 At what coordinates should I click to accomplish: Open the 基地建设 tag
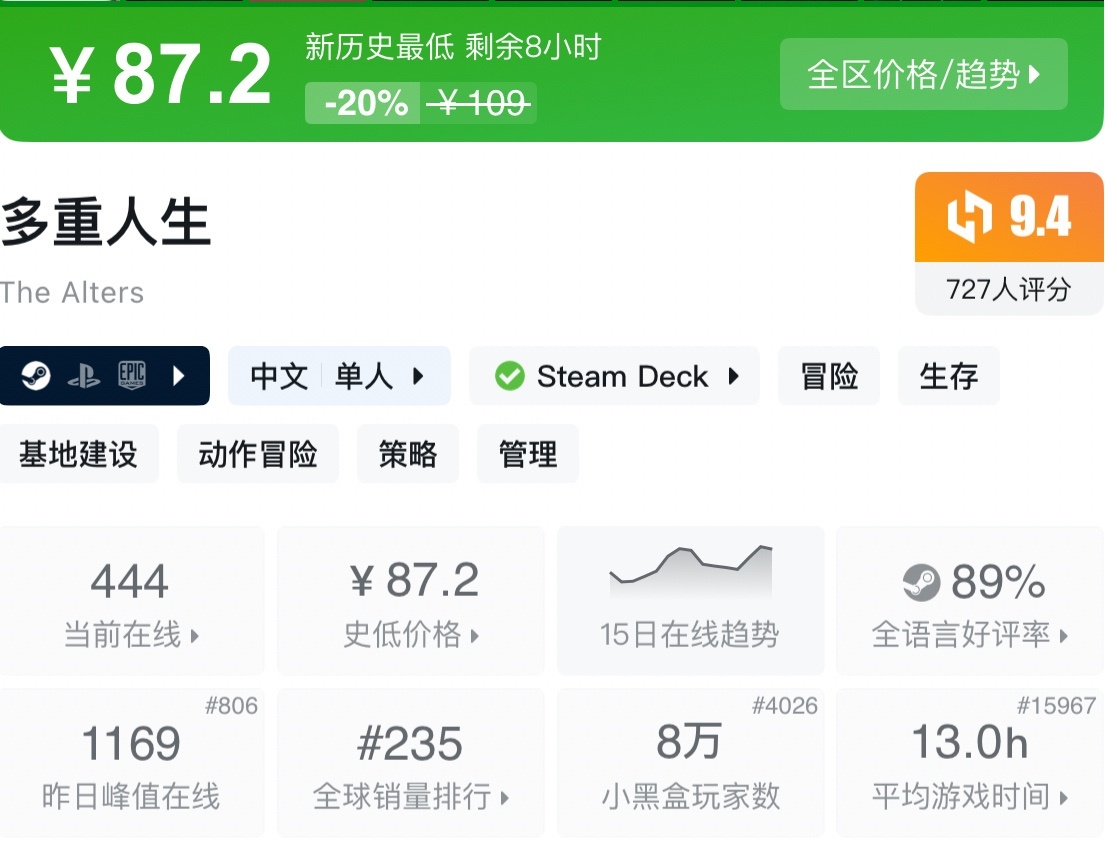(79, 455)
